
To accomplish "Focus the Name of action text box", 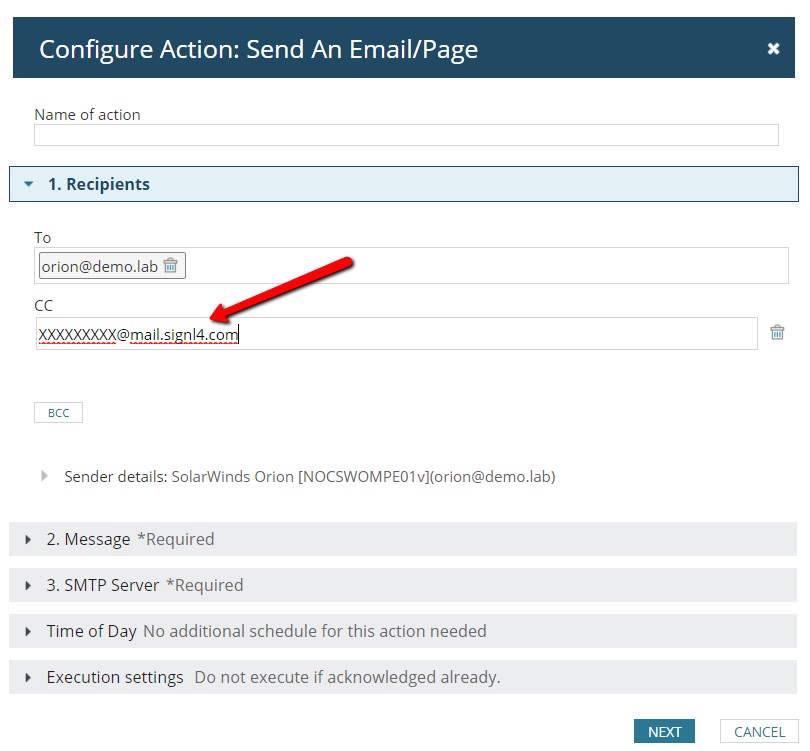I will [x=406, y=135].
